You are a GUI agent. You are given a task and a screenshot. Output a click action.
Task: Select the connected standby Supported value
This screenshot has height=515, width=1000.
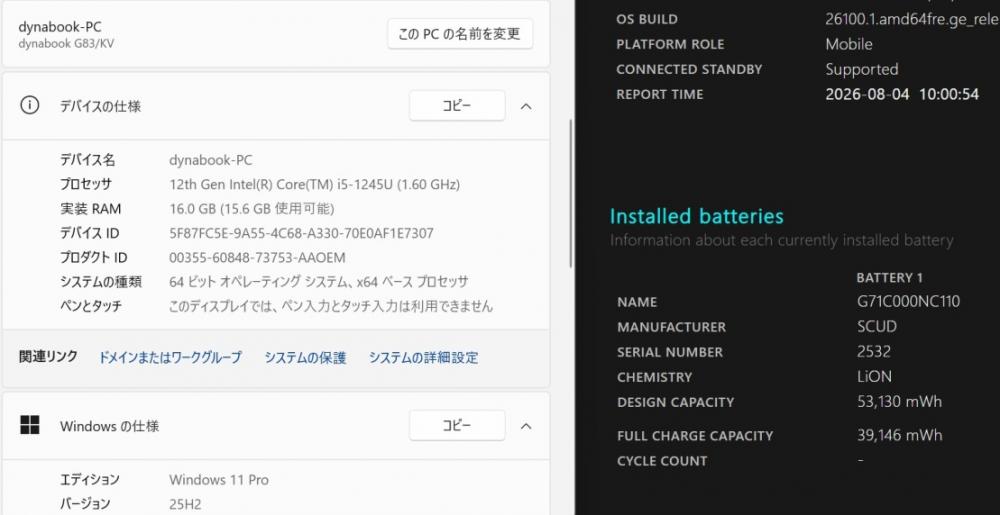(x=862, y=69)
